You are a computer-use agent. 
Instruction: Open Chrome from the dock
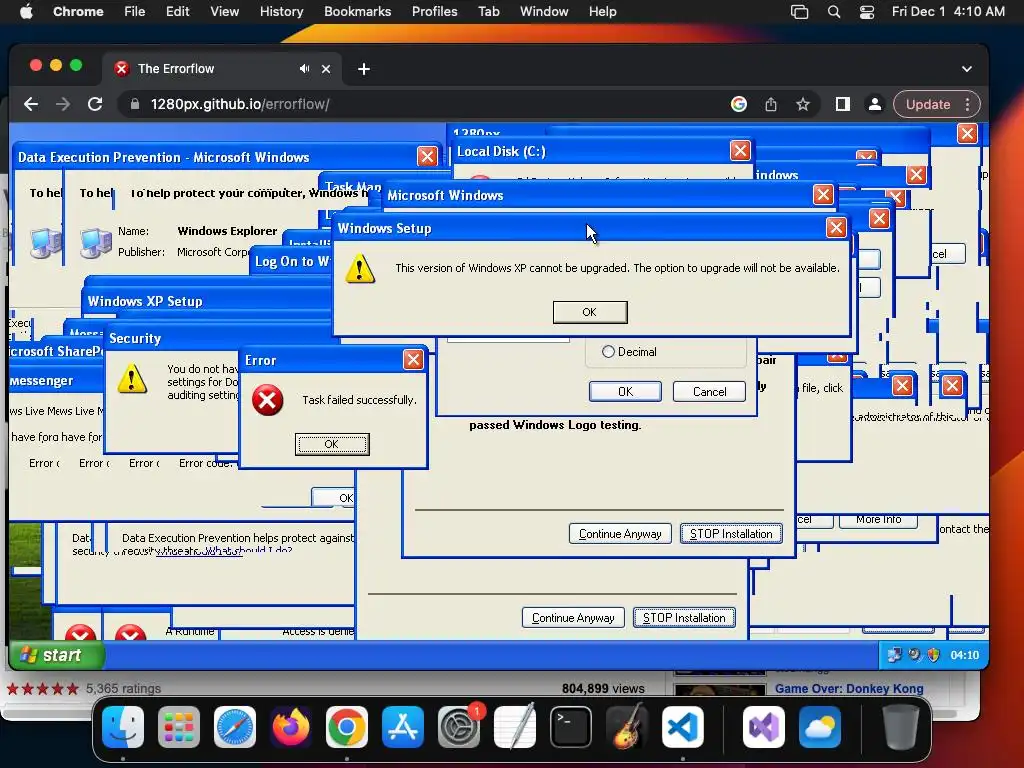347,727
